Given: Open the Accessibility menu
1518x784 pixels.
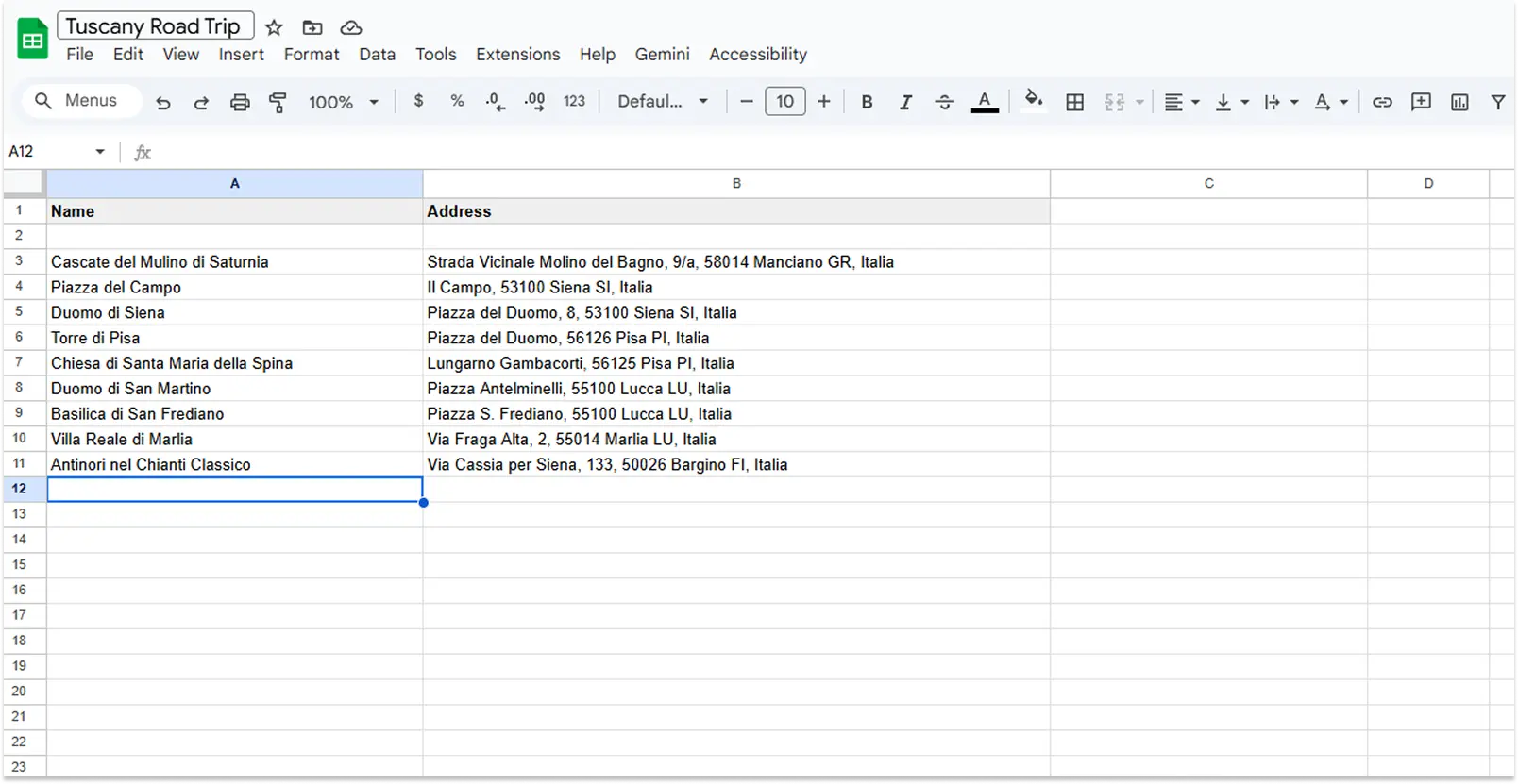Looking at the screenshot, I should click(x=758, y=55).
